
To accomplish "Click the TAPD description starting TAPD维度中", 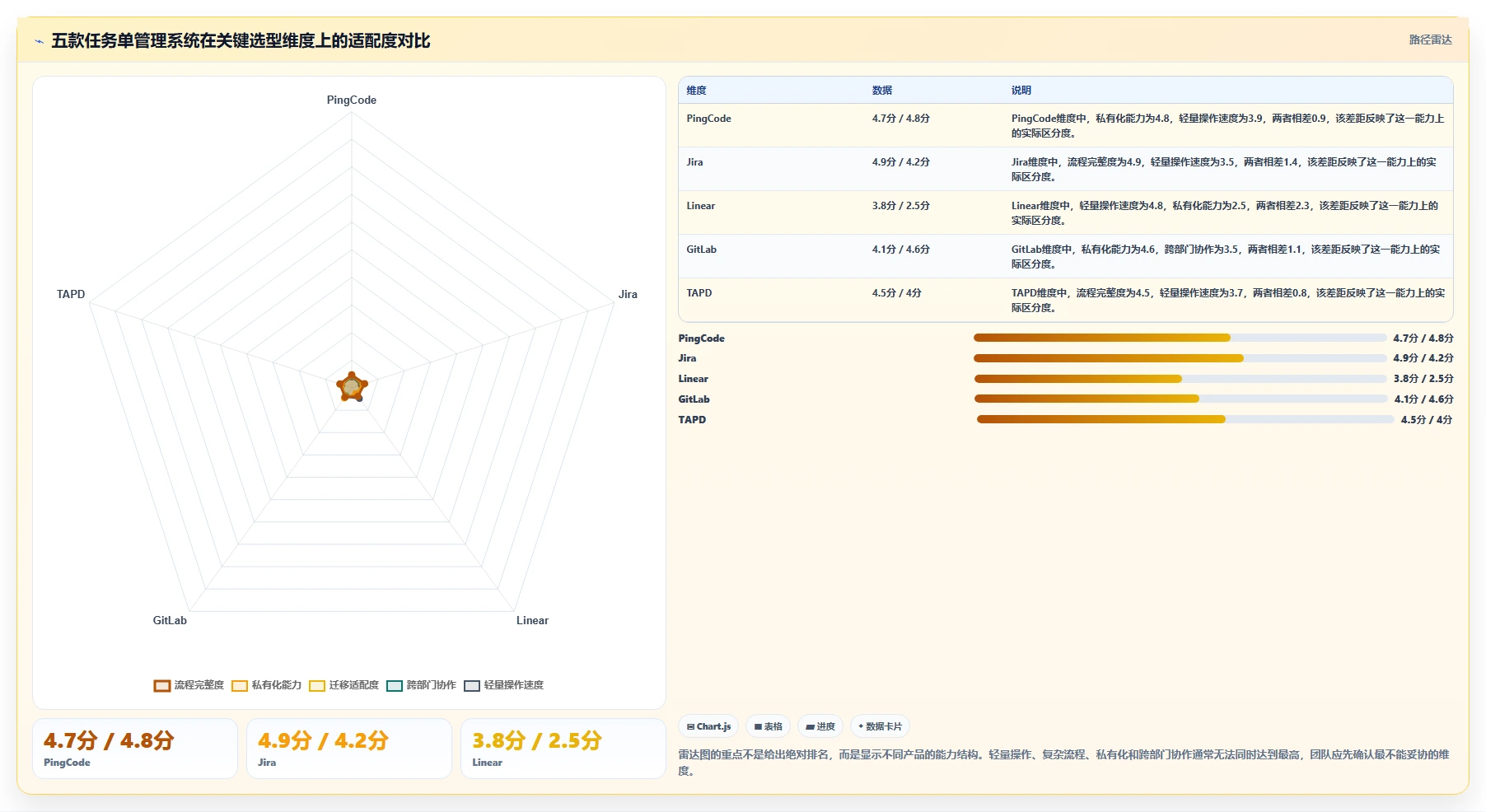I will point(1227,301).
